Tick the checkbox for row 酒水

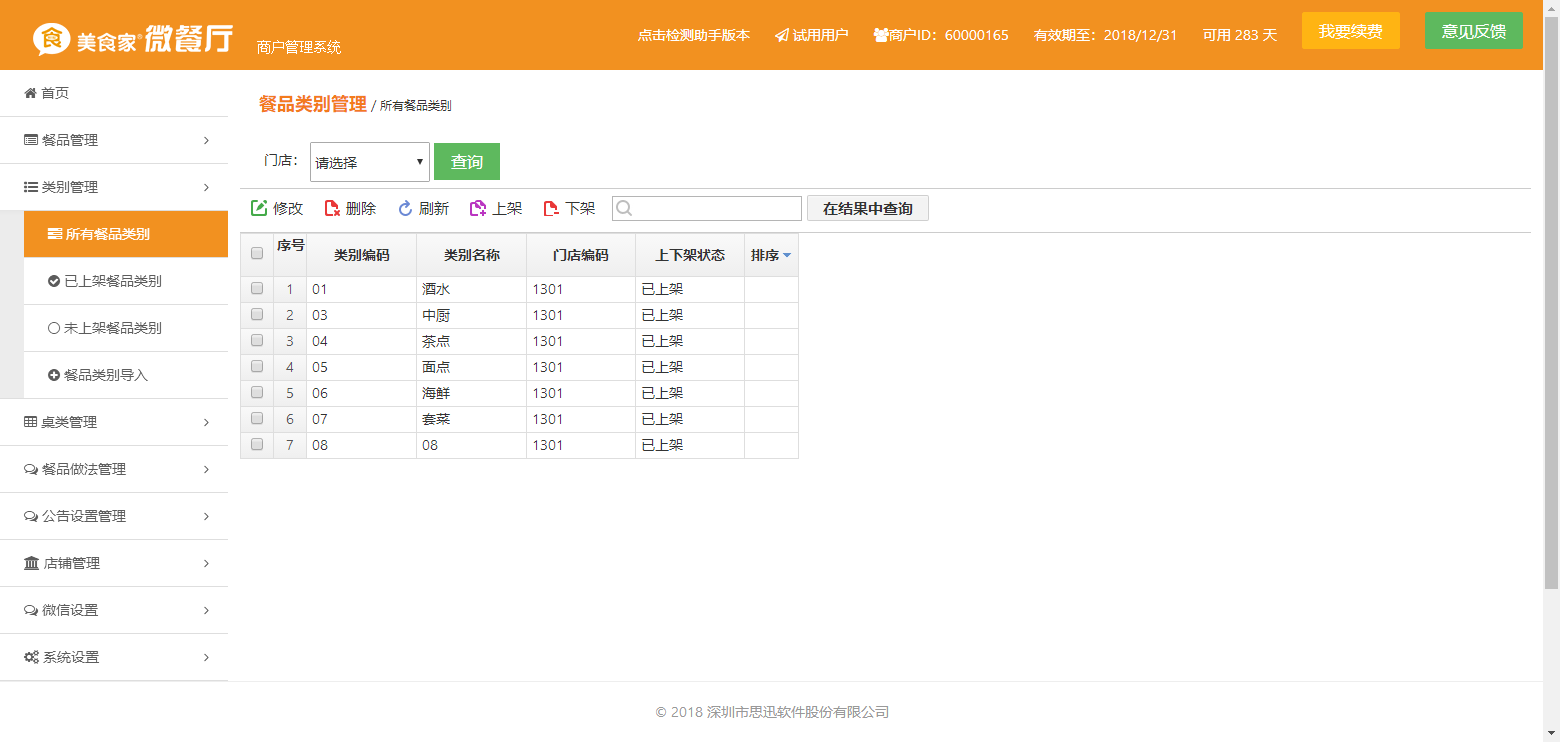click(257, 288)
